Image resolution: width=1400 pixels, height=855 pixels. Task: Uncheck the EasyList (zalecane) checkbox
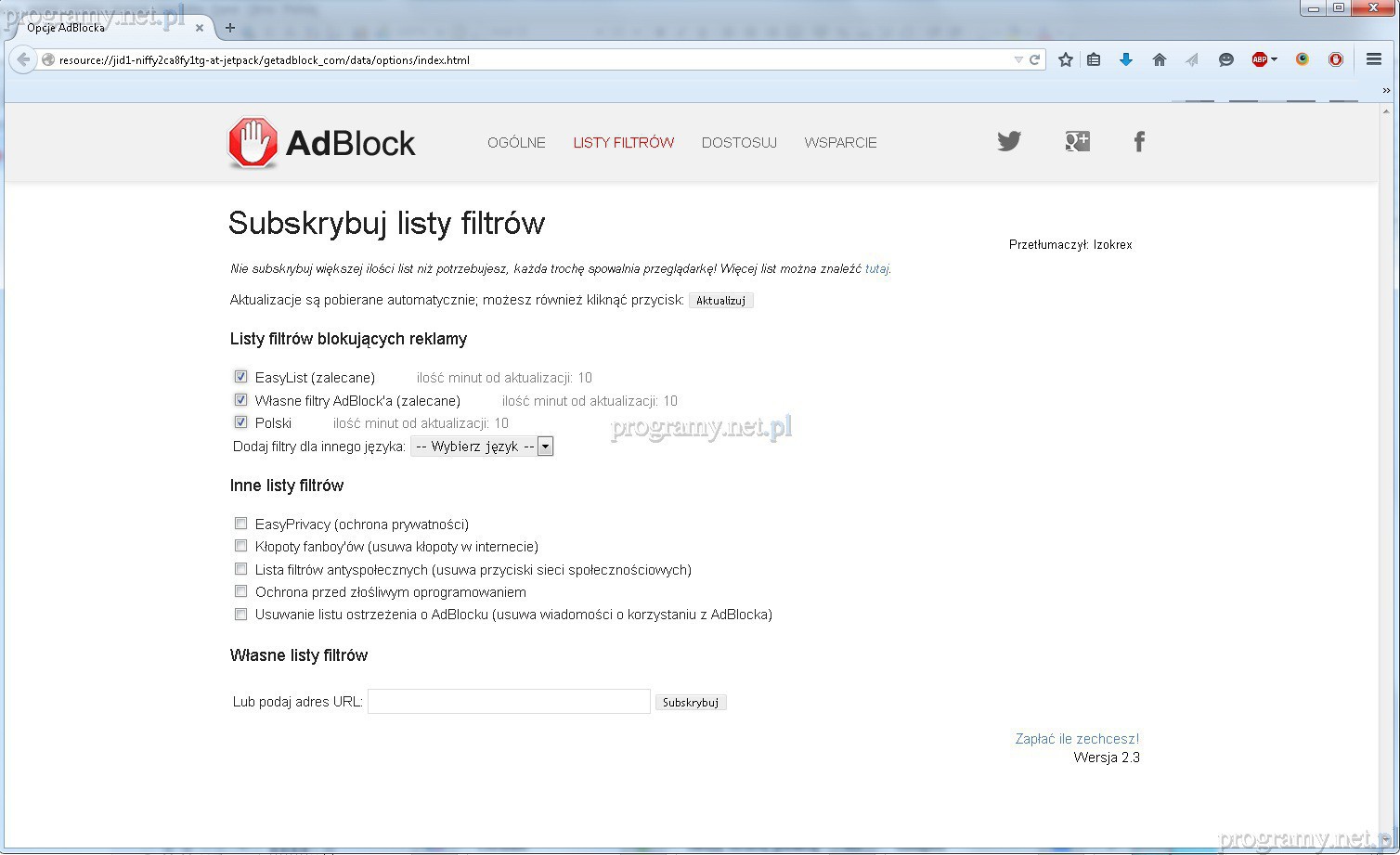240,377
